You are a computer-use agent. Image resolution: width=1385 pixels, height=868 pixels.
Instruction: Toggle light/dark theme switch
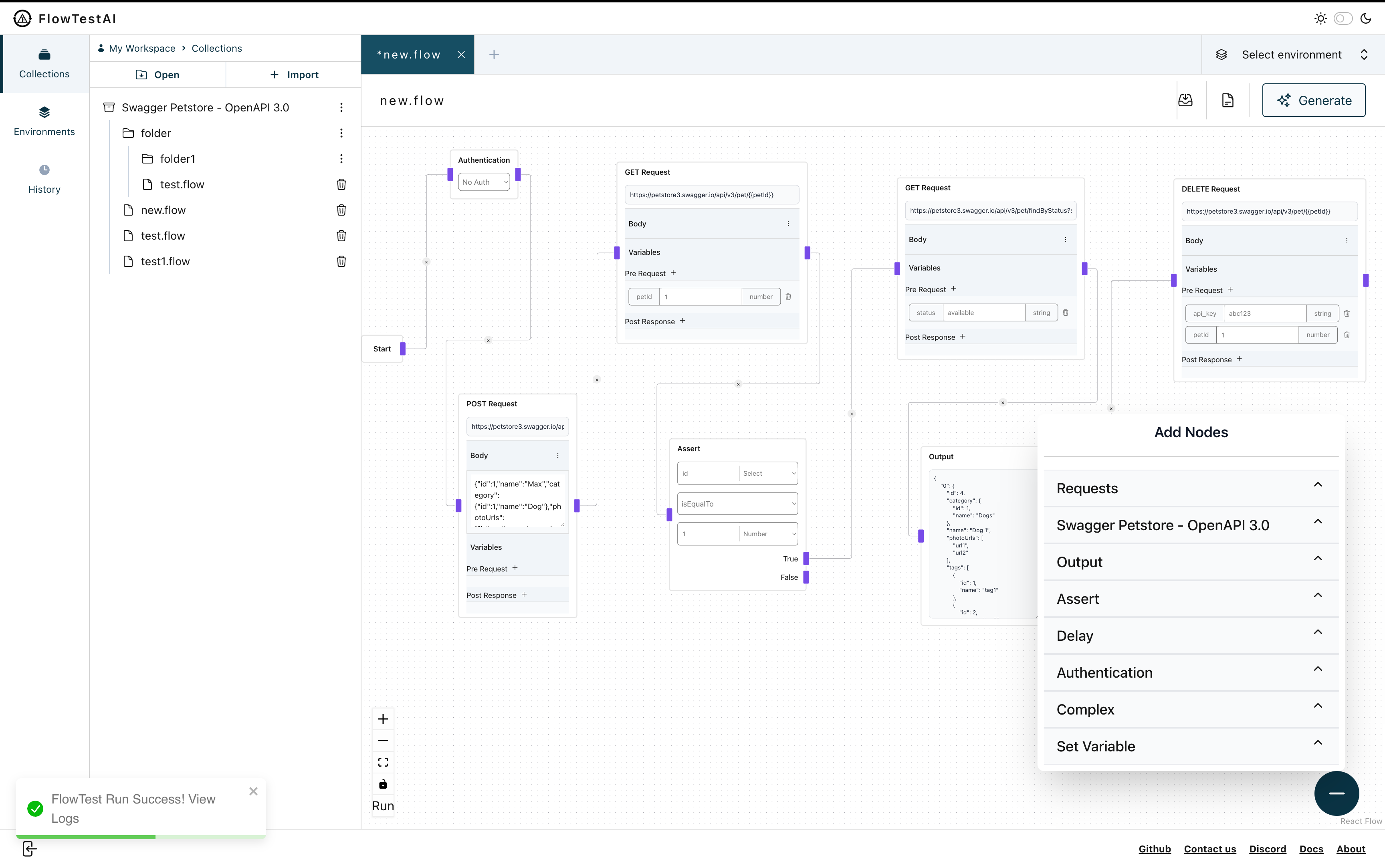point(1343,18)
